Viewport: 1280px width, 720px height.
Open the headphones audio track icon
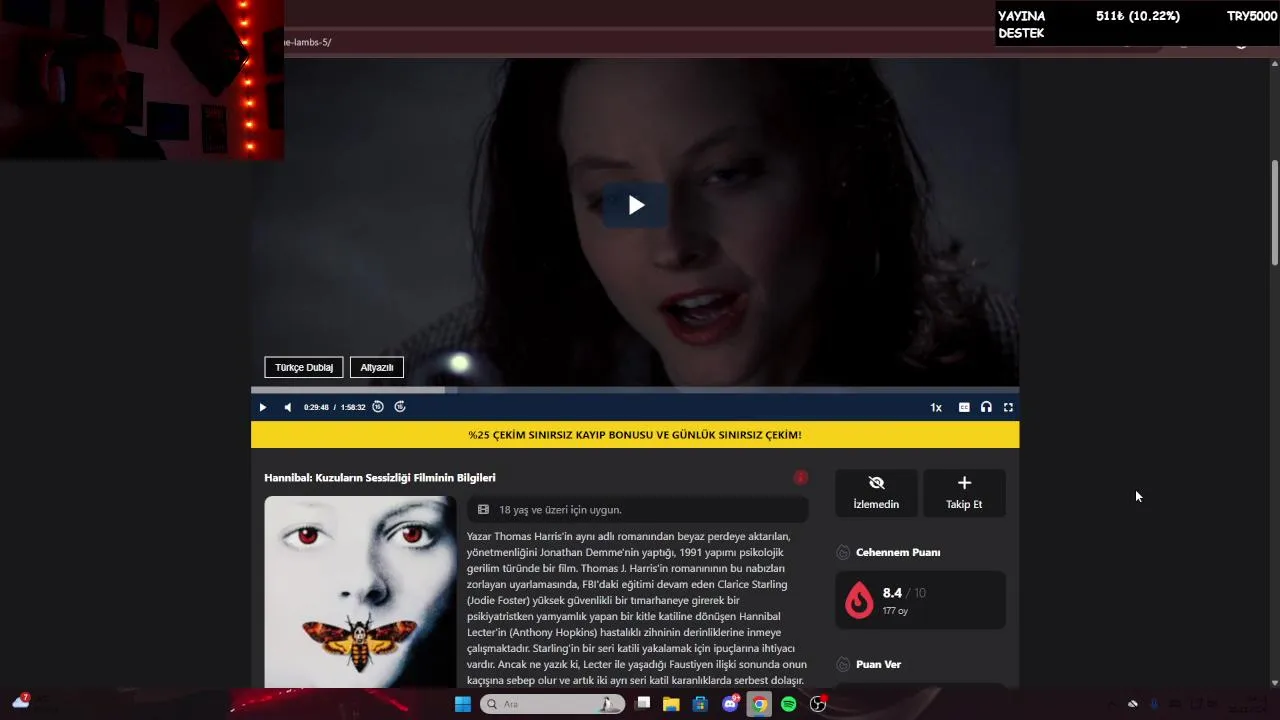(x=986, y=407)
